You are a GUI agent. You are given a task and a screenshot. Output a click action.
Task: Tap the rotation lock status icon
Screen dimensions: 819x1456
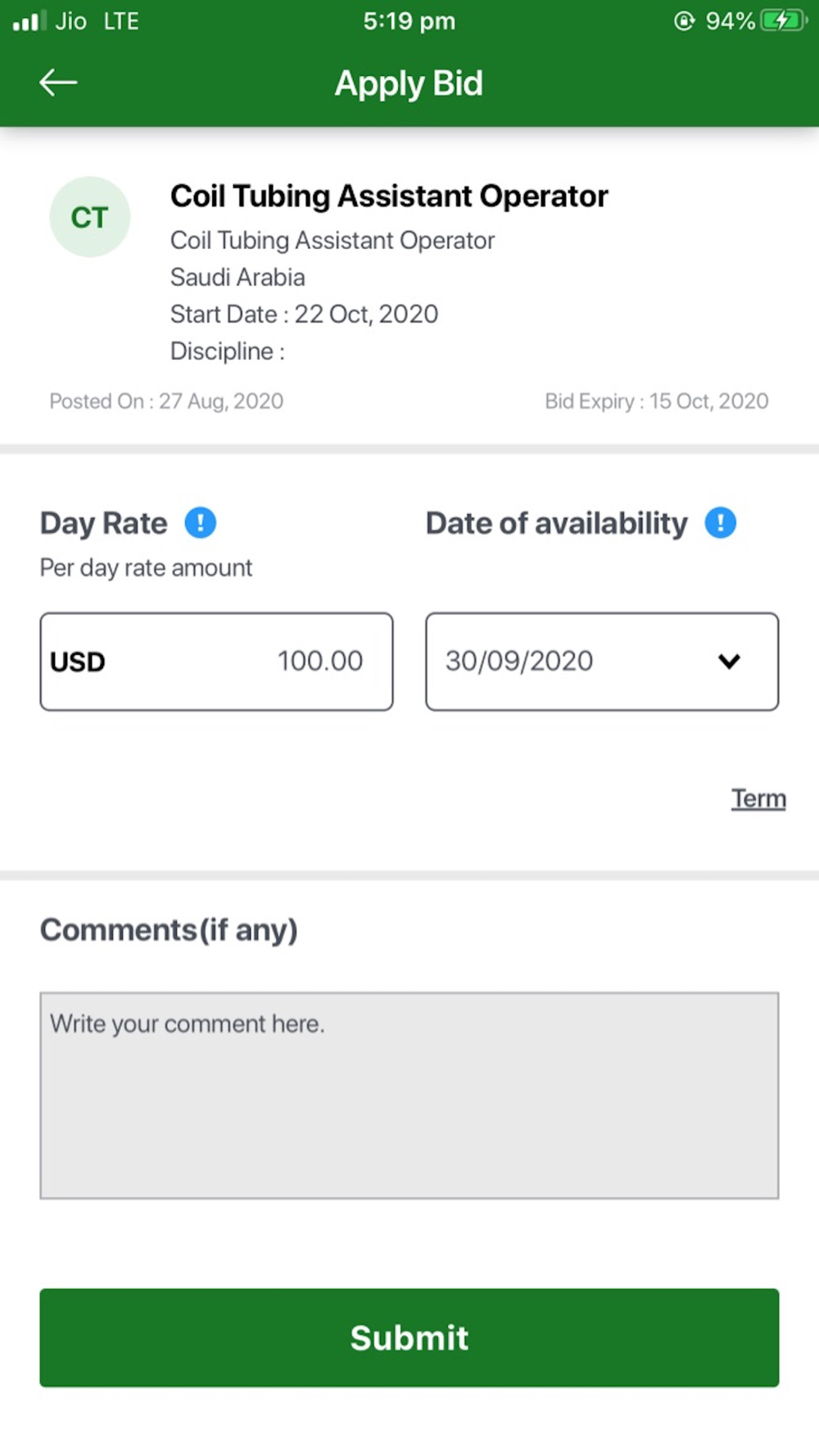coord(684,20)
